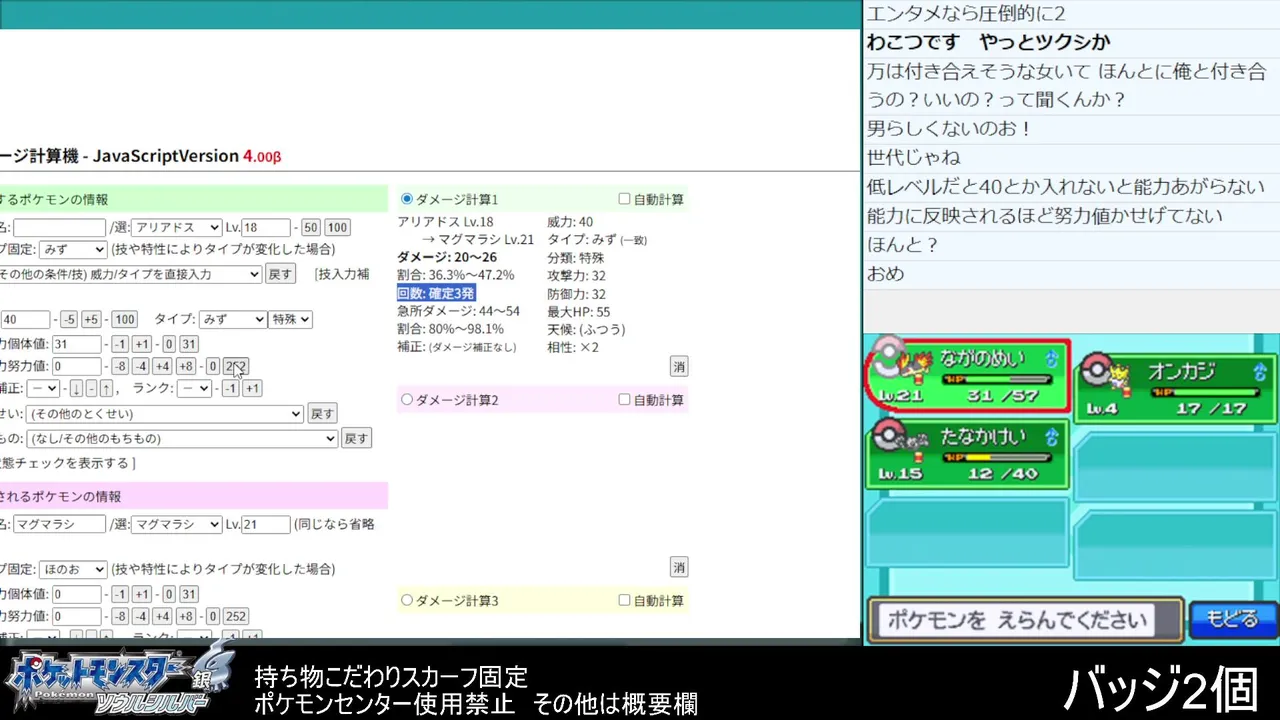Clear damage calculation 2 with its 消 button

[x=679, y=567]
